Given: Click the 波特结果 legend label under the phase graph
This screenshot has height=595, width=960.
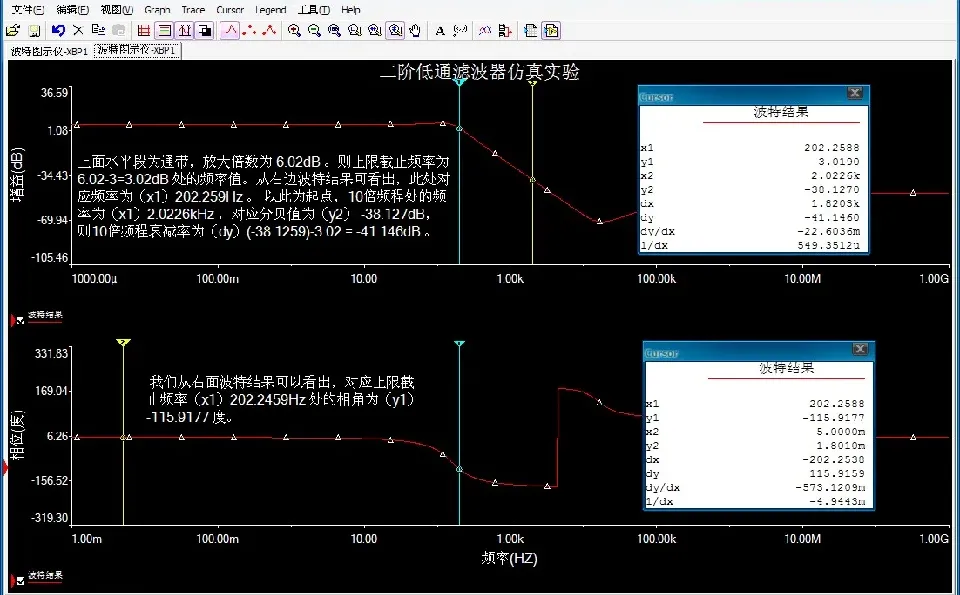Looking at the screenshot, I should pyautogui.click(x=45, y=575).
